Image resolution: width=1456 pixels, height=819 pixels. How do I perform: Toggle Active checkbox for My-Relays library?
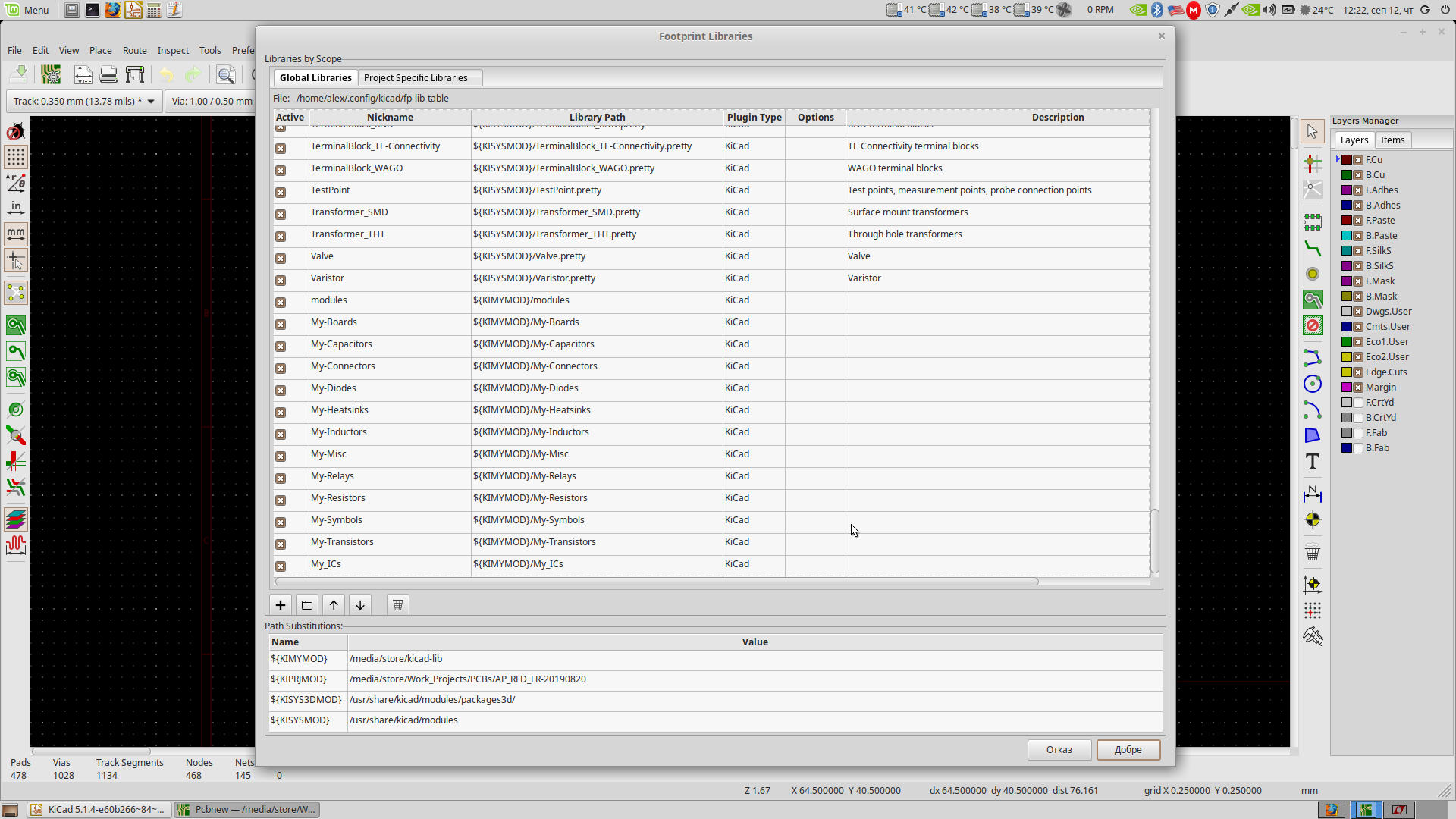click(x=281, y=478)
